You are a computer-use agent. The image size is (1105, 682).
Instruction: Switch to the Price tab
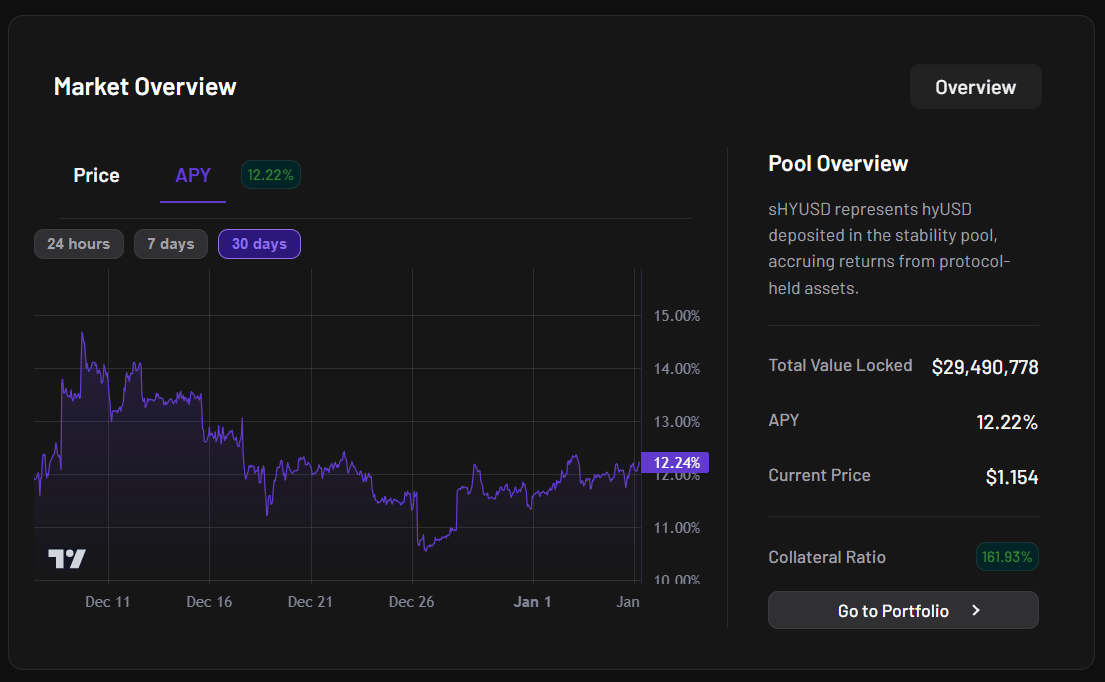96,175
